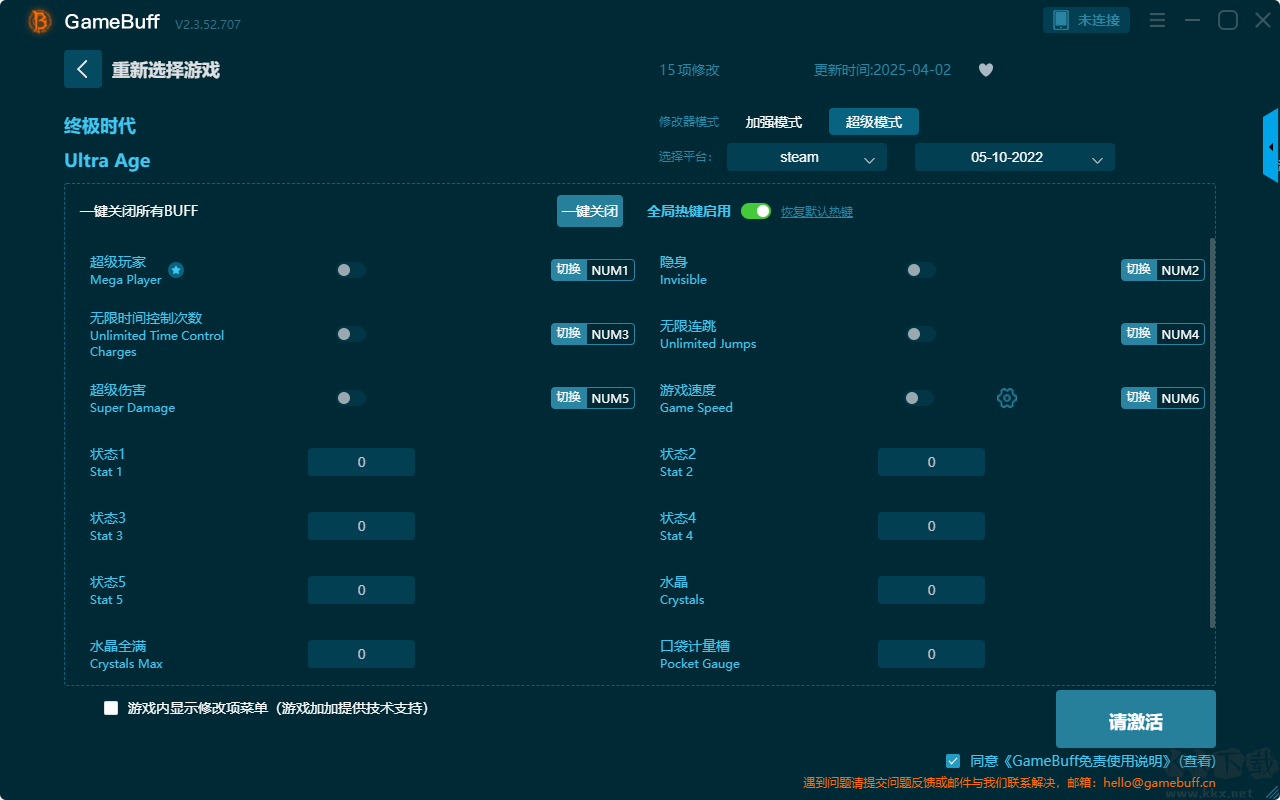Screen dimensions: 1280x800
Task: Expand the blue side panel arrow
Action: point(1271,146)
